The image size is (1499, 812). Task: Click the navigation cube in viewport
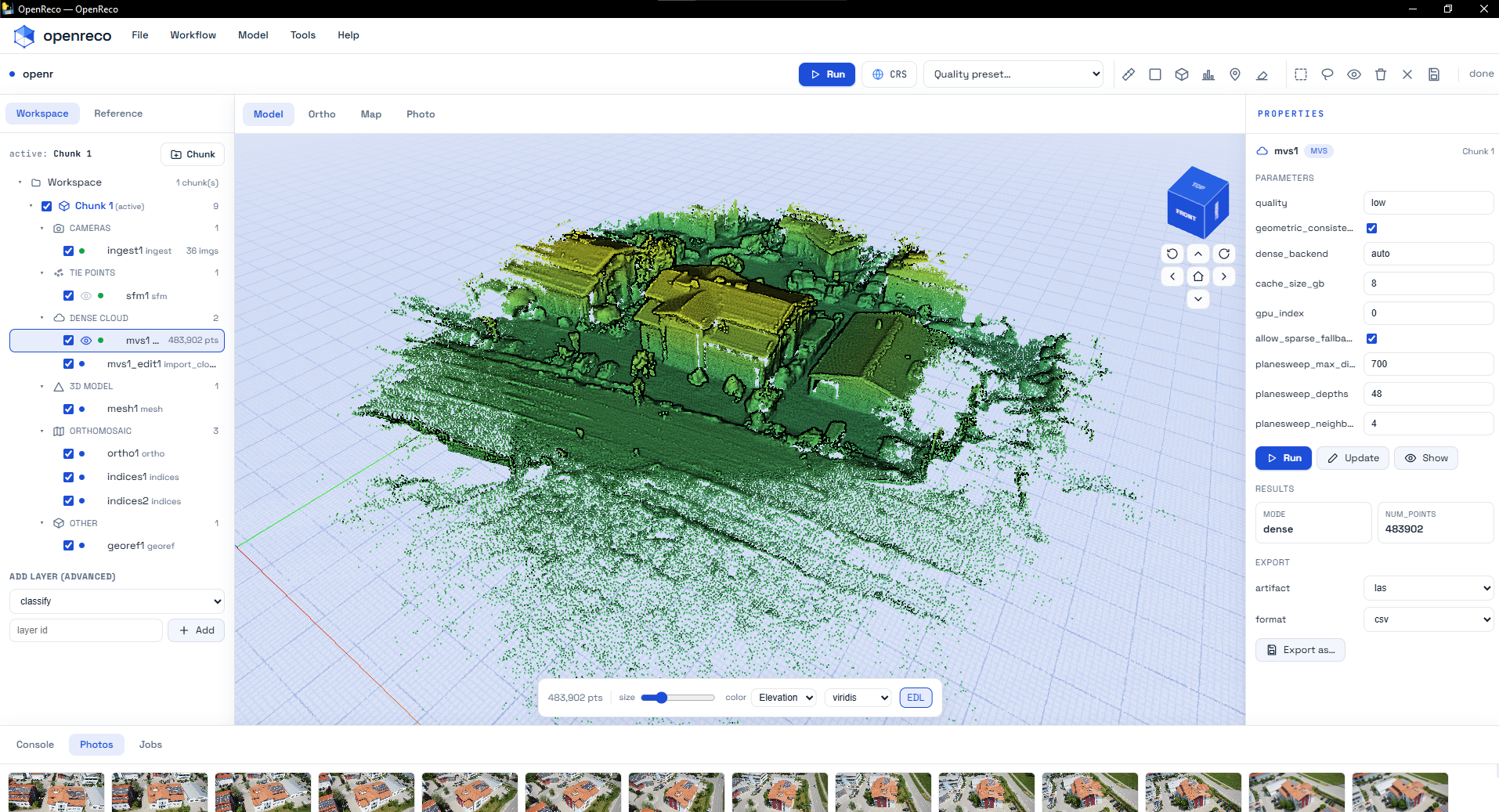click(1197, 202)
